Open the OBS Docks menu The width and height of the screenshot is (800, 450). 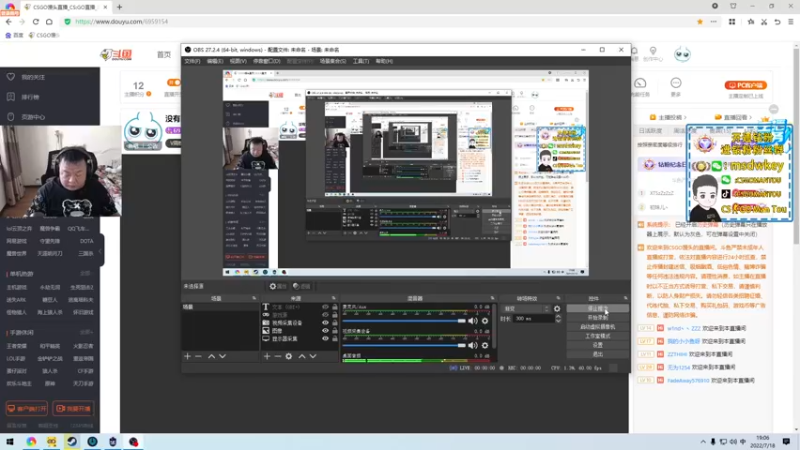click(266, 61)
